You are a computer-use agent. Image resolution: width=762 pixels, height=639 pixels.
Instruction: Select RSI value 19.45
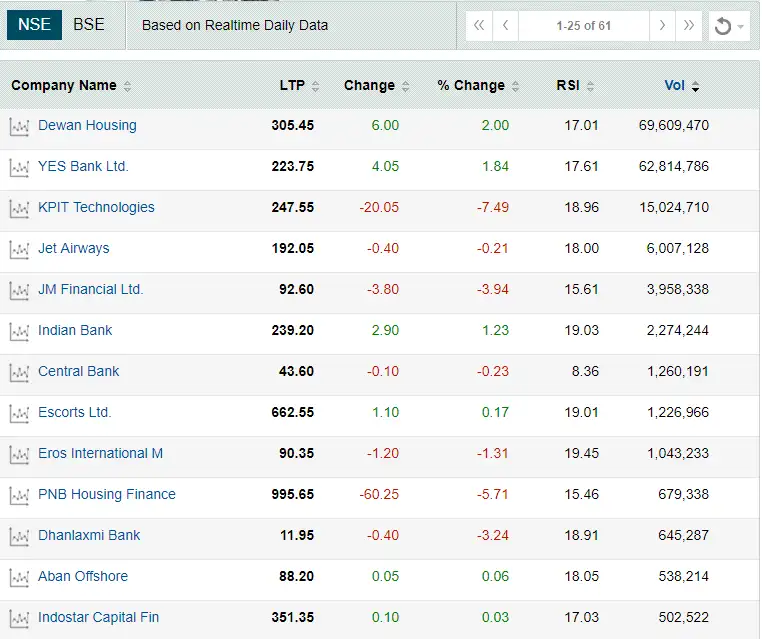pos(581,453)
